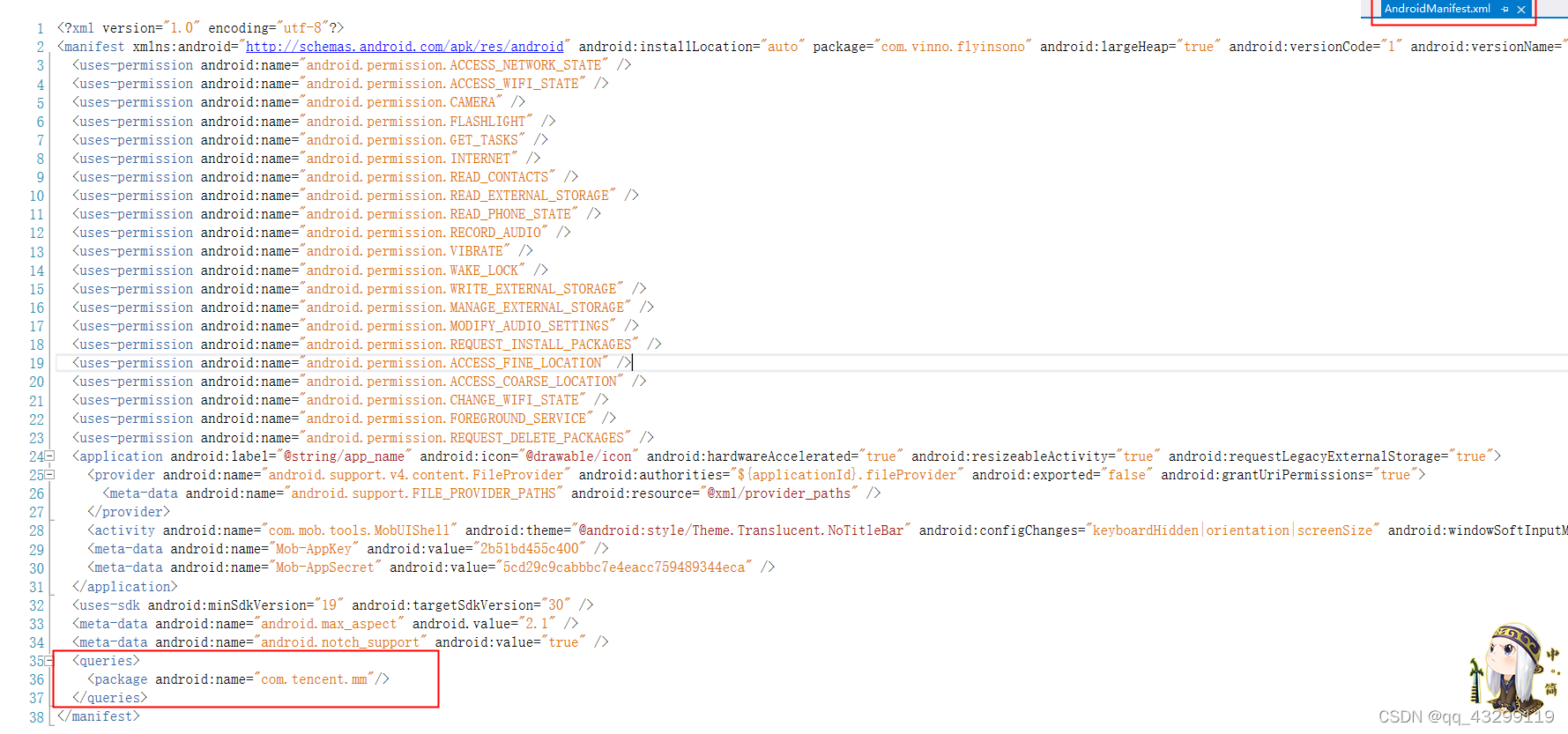Click the VIBRATE permission value
The width and height of the screenshot is (1568, 734).
click(405, 250)
